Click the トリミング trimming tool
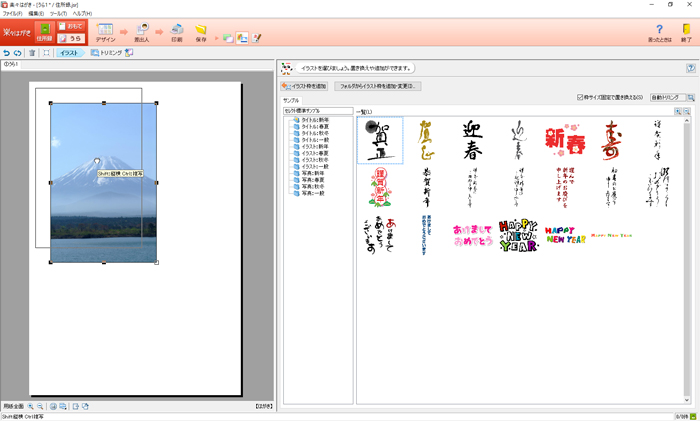 click(x=105, y=53)
